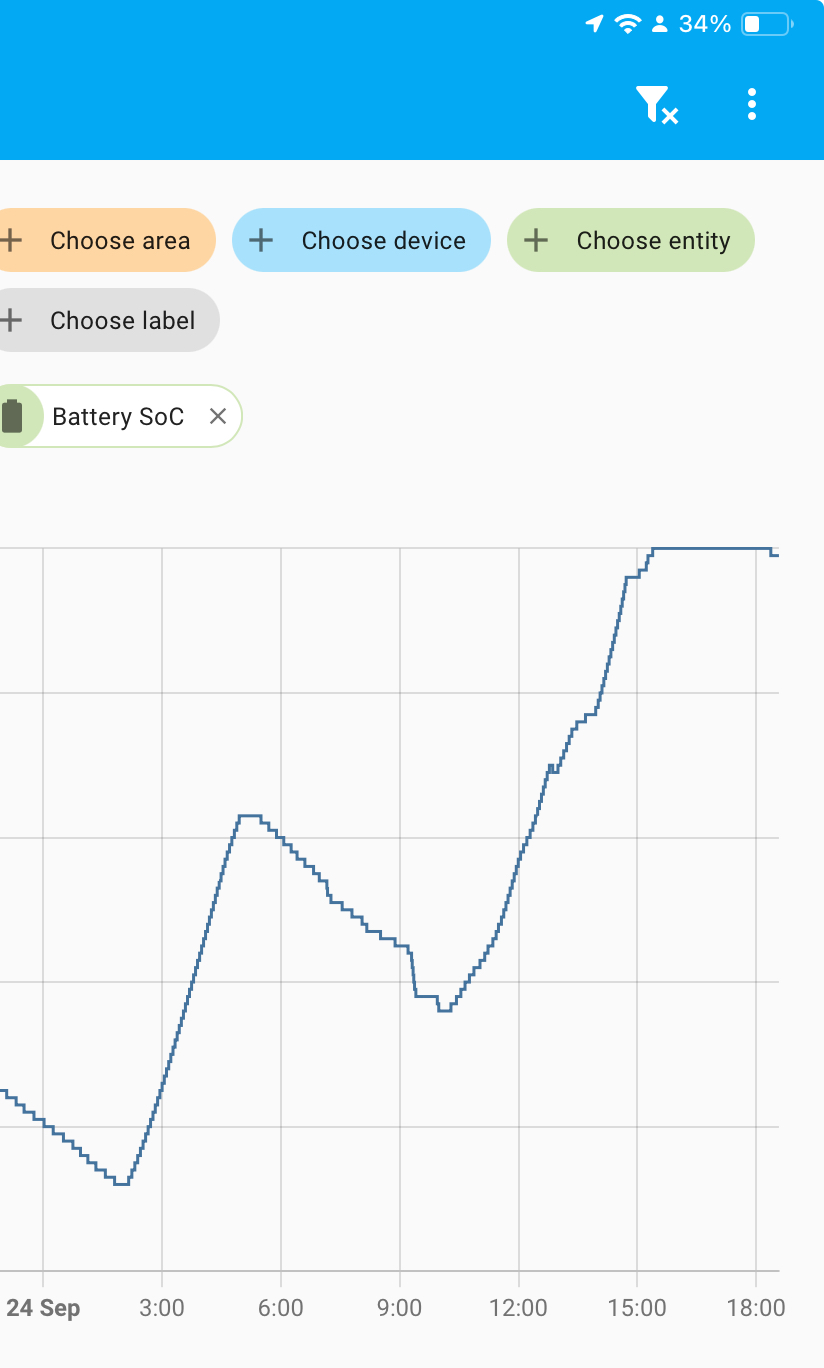Tap the battery indicator in status bar
The height and width of the screenshot is (1368, 824).
(x=766, y=24)
